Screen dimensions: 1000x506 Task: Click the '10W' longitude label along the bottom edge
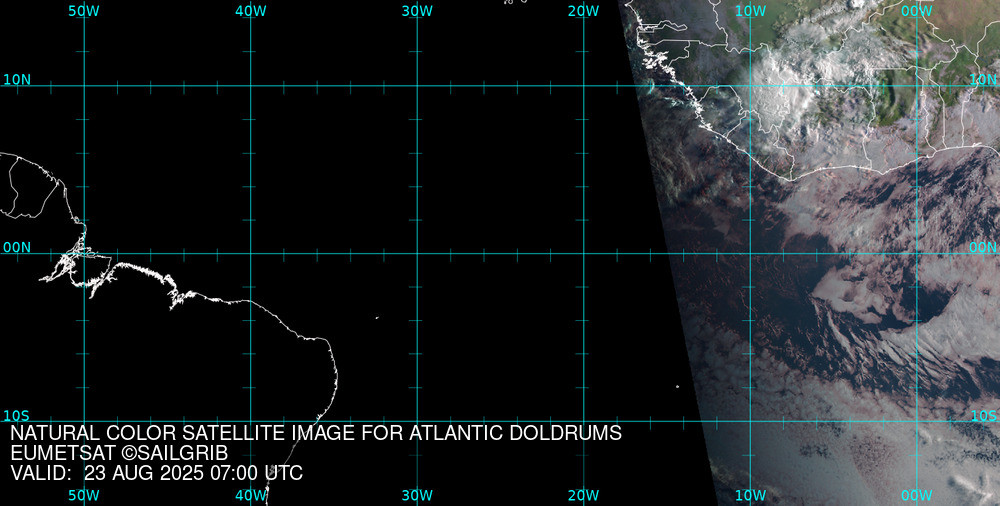coord(751,496)
